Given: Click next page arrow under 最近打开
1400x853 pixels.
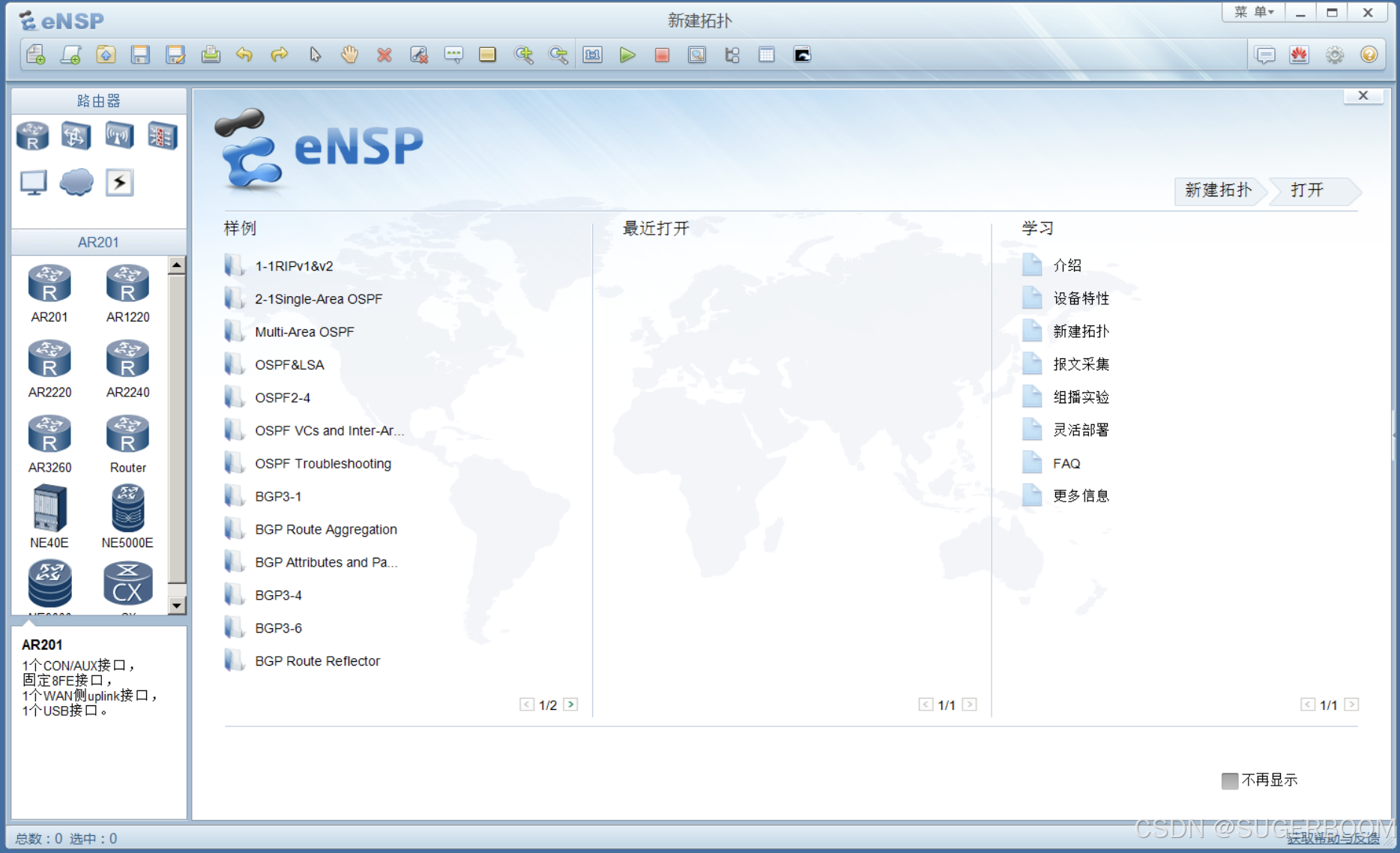Looking at the screenshot, I should 969,705.
